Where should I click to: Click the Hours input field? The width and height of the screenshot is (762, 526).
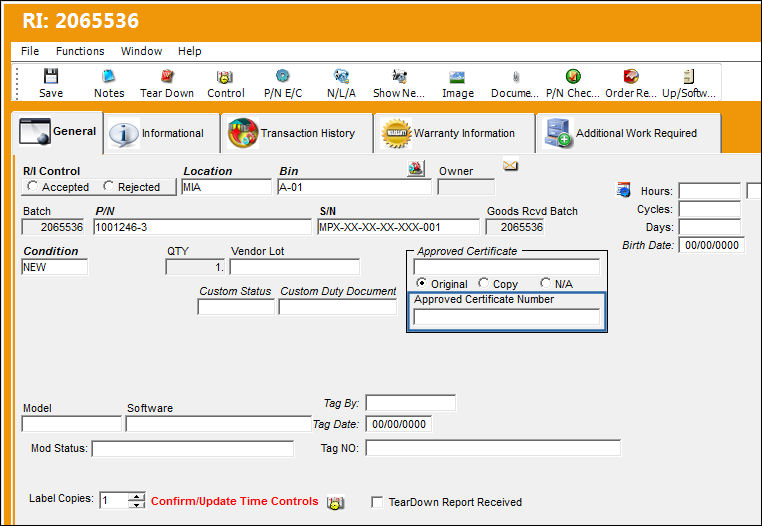(710, 191)
